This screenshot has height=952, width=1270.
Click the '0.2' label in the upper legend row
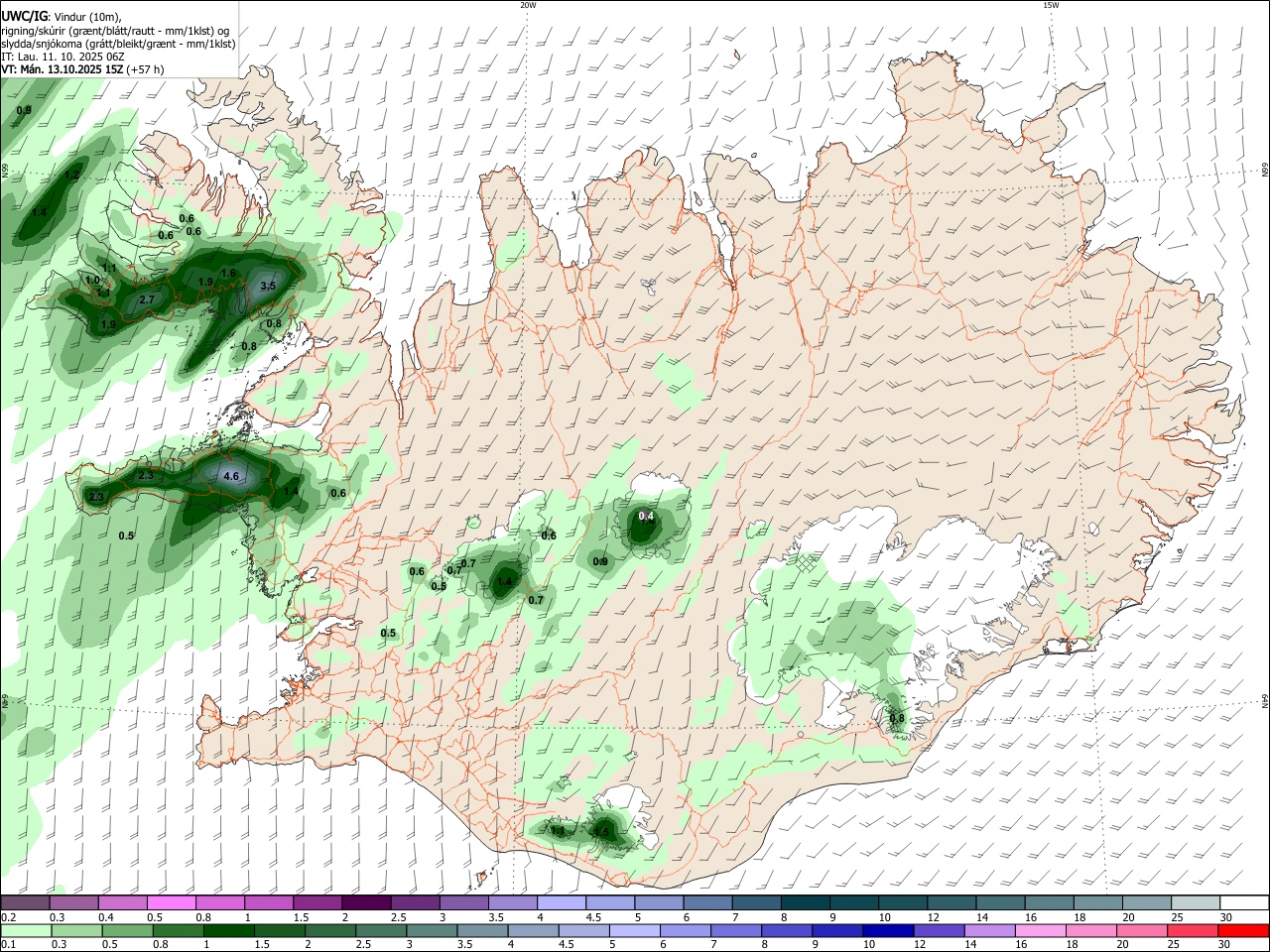tap(8, 917)
